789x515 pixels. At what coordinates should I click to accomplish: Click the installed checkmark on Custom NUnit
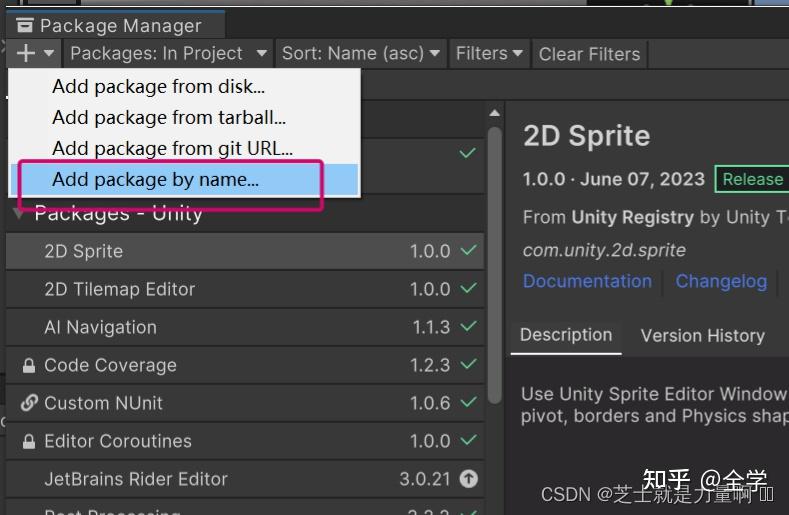[468, 402]
